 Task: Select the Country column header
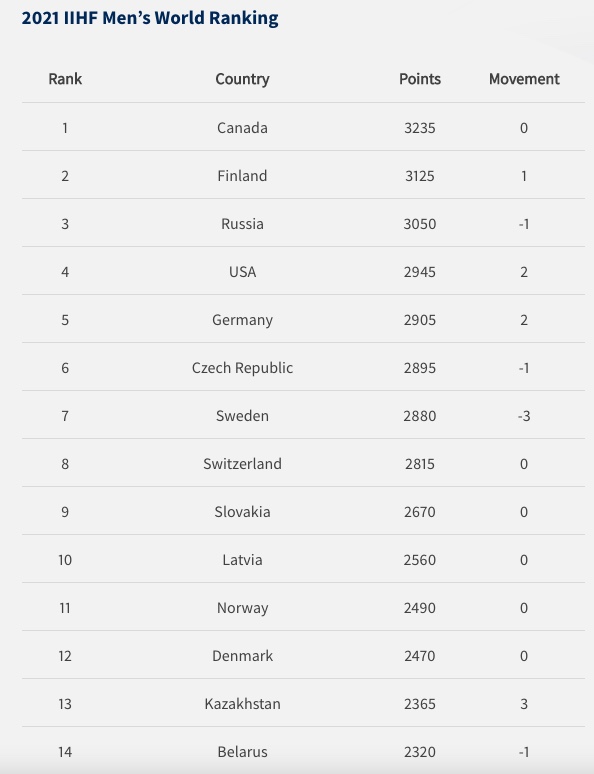242,79
